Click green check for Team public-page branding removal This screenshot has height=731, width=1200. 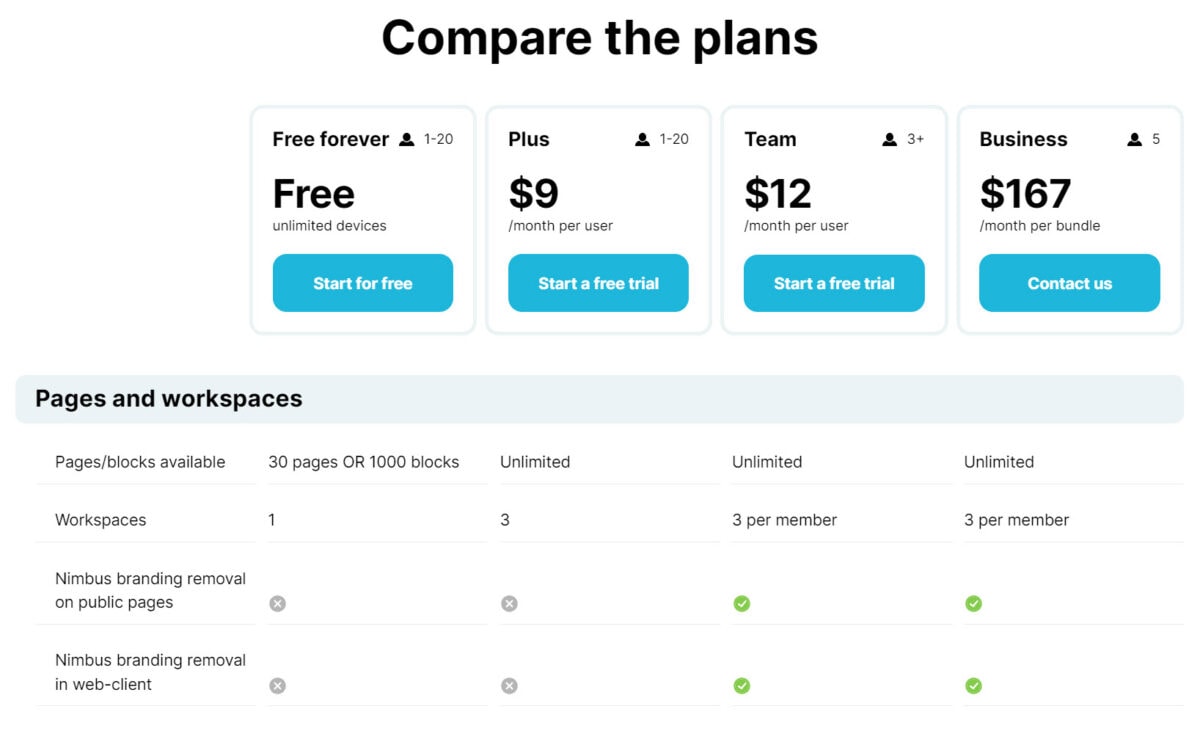741,603
